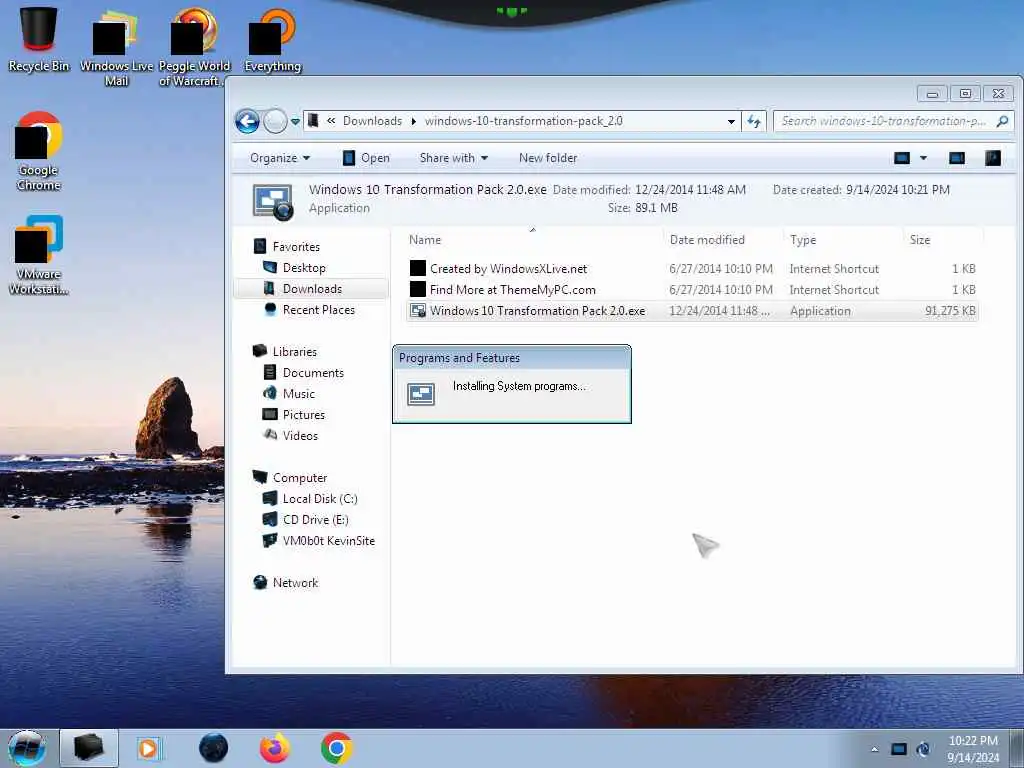This screenshot has width=1024, height=768.
Task: Open Peggle World of Warcraft desktop icon
Action: (194, 46)
